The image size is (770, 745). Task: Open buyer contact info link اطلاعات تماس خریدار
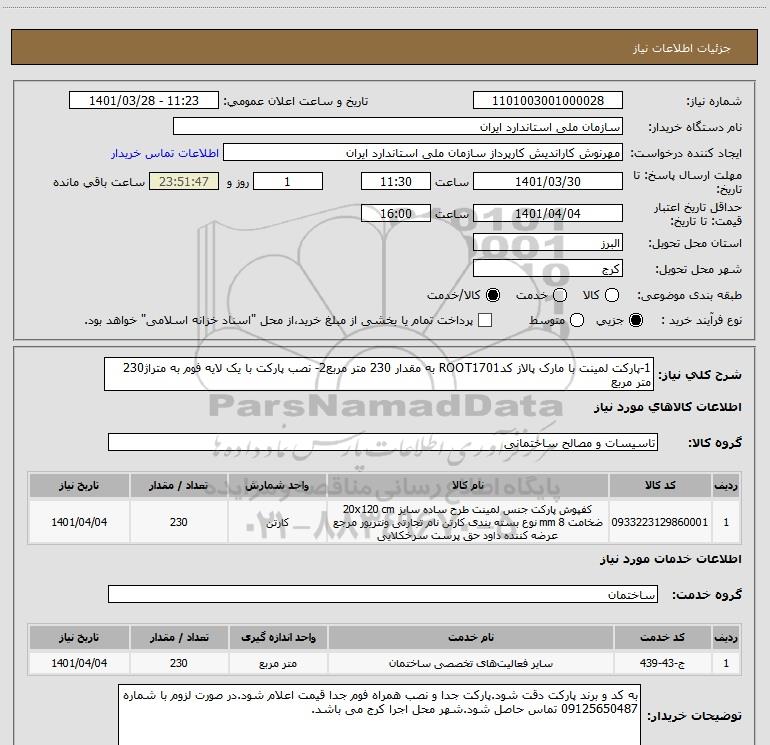point(165,153)
